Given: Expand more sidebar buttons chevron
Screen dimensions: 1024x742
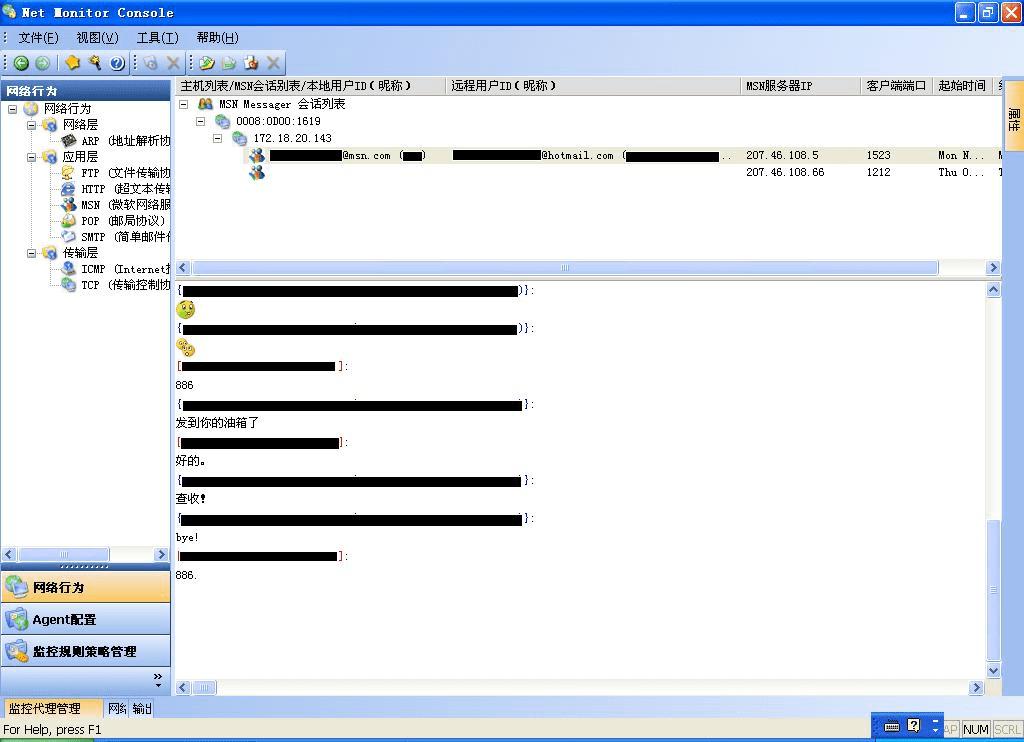Looking at the screenshot, I should [x=157, y=680].
